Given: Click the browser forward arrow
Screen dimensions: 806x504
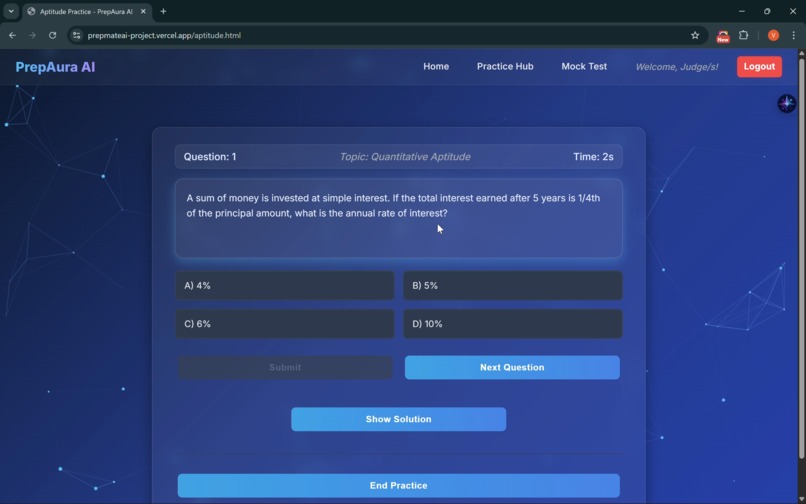Looking at the screenshot, I should [32, 35].
